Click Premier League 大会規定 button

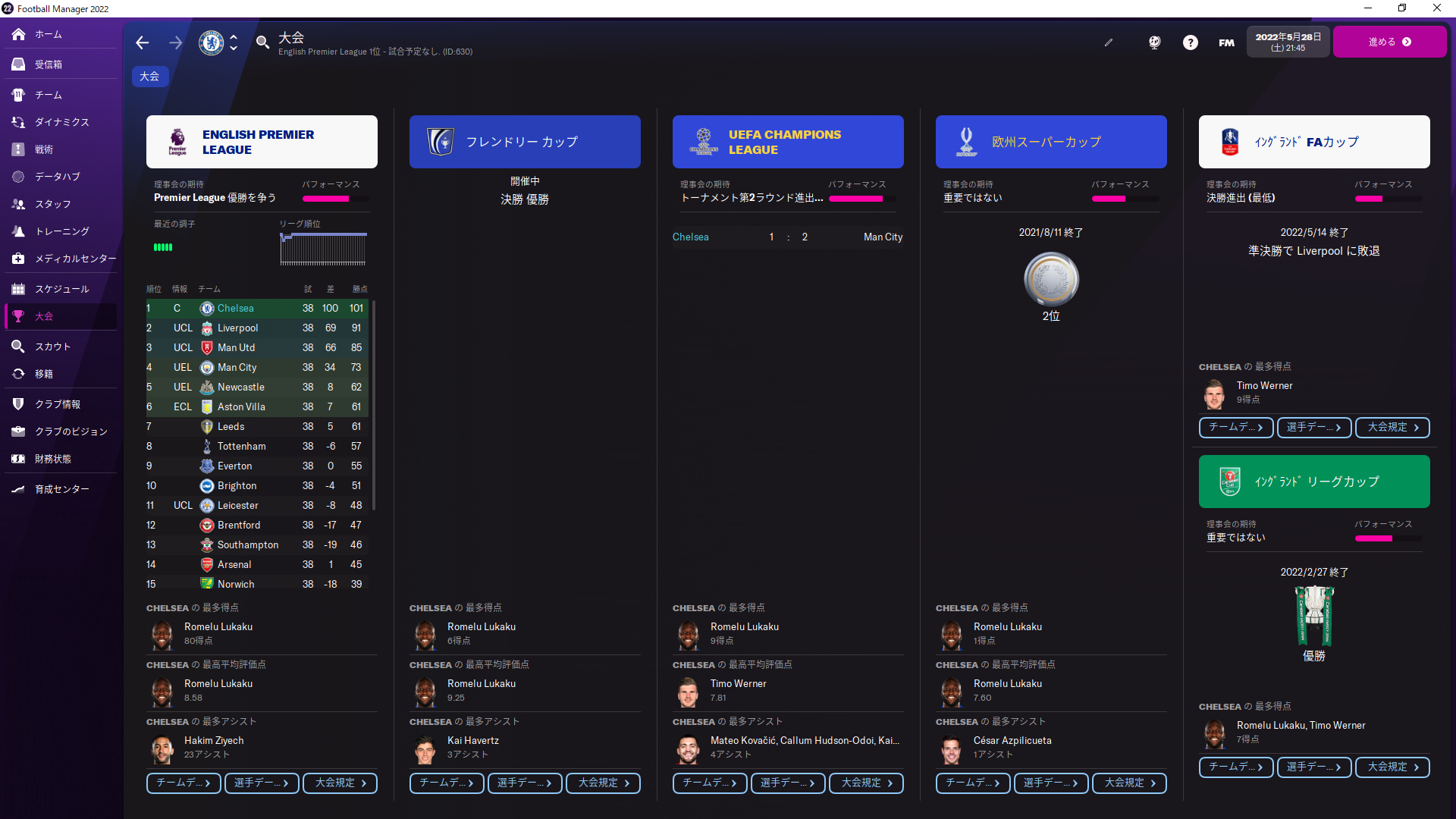tap(340, 783)
